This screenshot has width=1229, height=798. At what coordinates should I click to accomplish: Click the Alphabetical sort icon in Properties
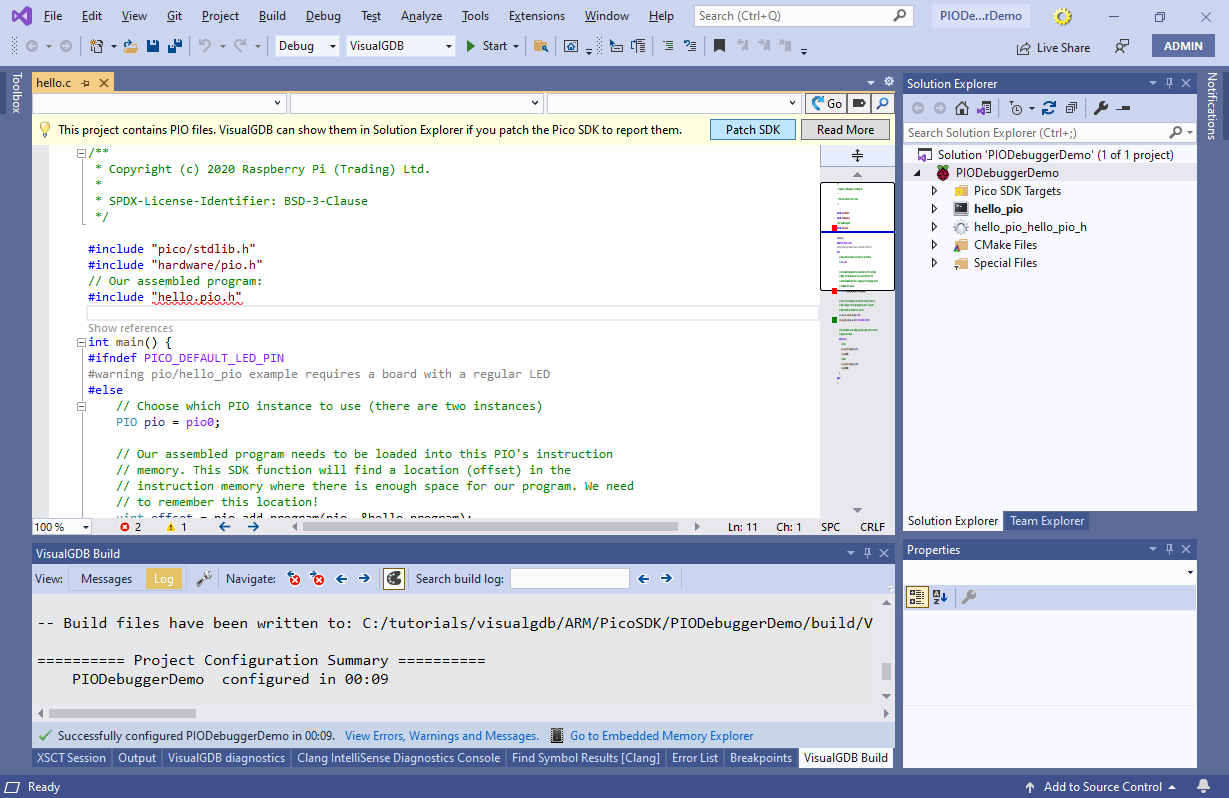(940, 597)
